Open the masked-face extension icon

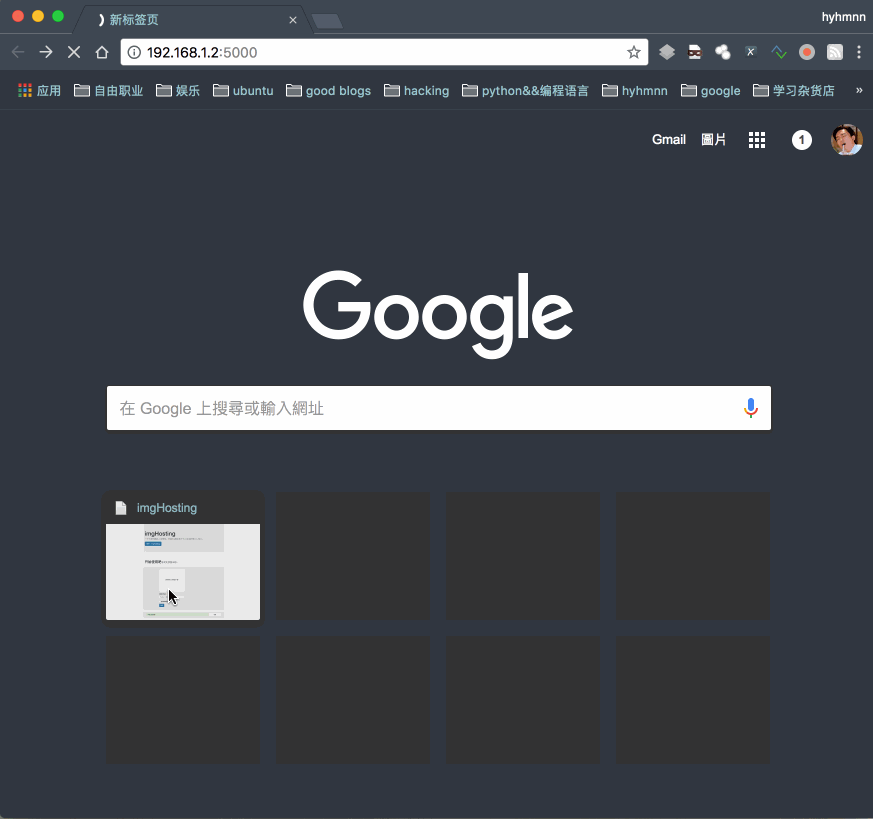point(694,52)
